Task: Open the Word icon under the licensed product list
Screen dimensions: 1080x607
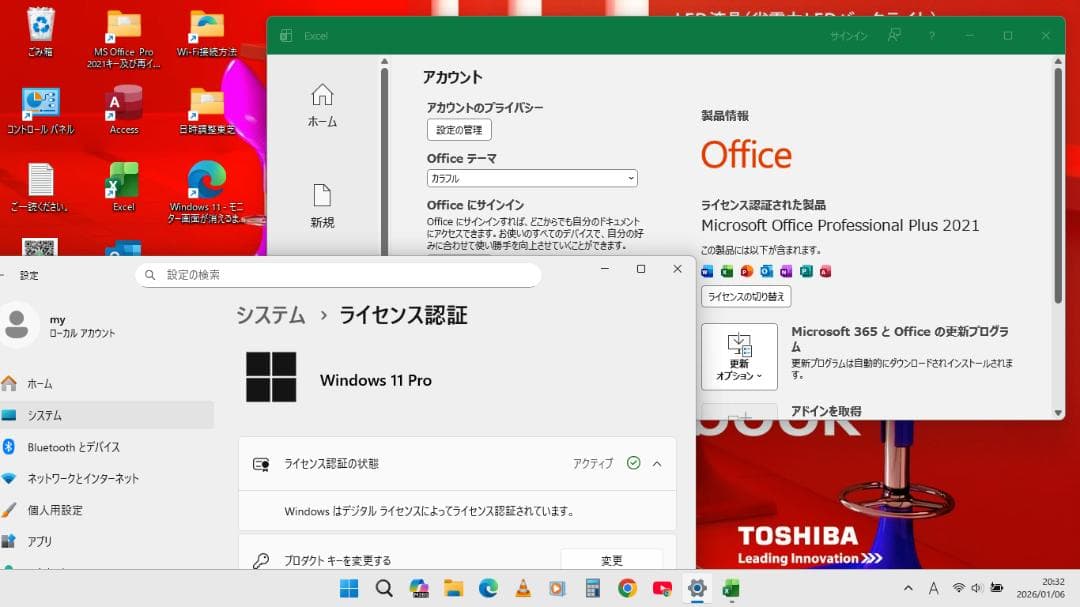Action: (x=707, y=271)
